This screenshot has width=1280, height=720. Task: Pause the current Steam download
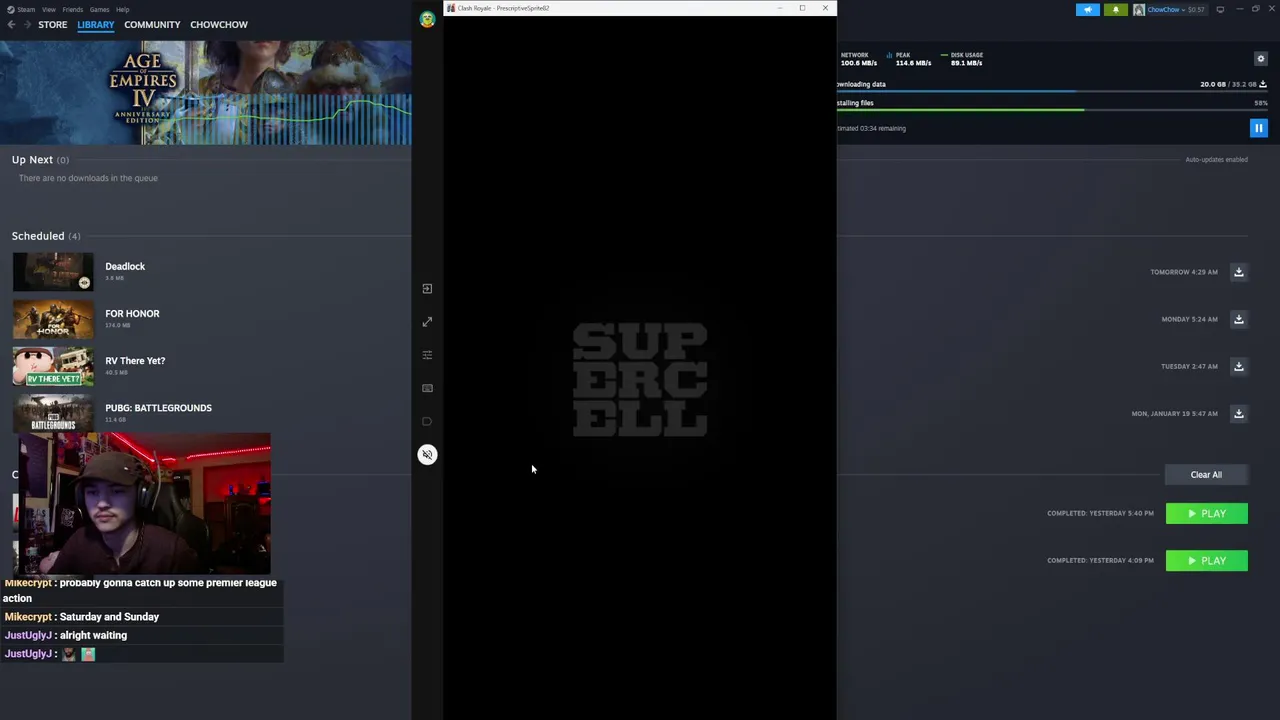click(x=1258, y=128)
